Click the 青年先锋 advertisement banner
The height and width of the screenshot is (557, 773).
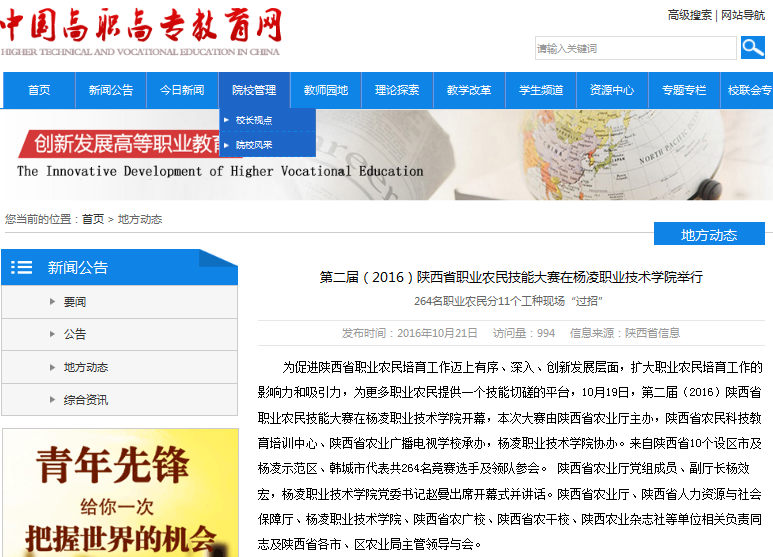pyautogui.click(x=120, y=492)
